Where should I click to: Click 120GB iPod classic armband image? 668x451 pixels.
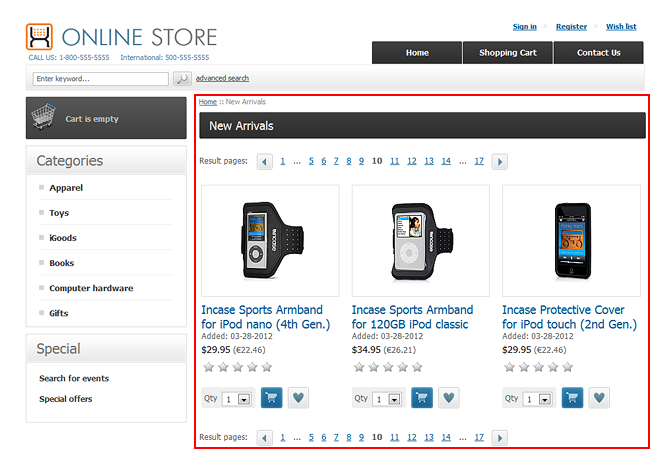point(420,241)
